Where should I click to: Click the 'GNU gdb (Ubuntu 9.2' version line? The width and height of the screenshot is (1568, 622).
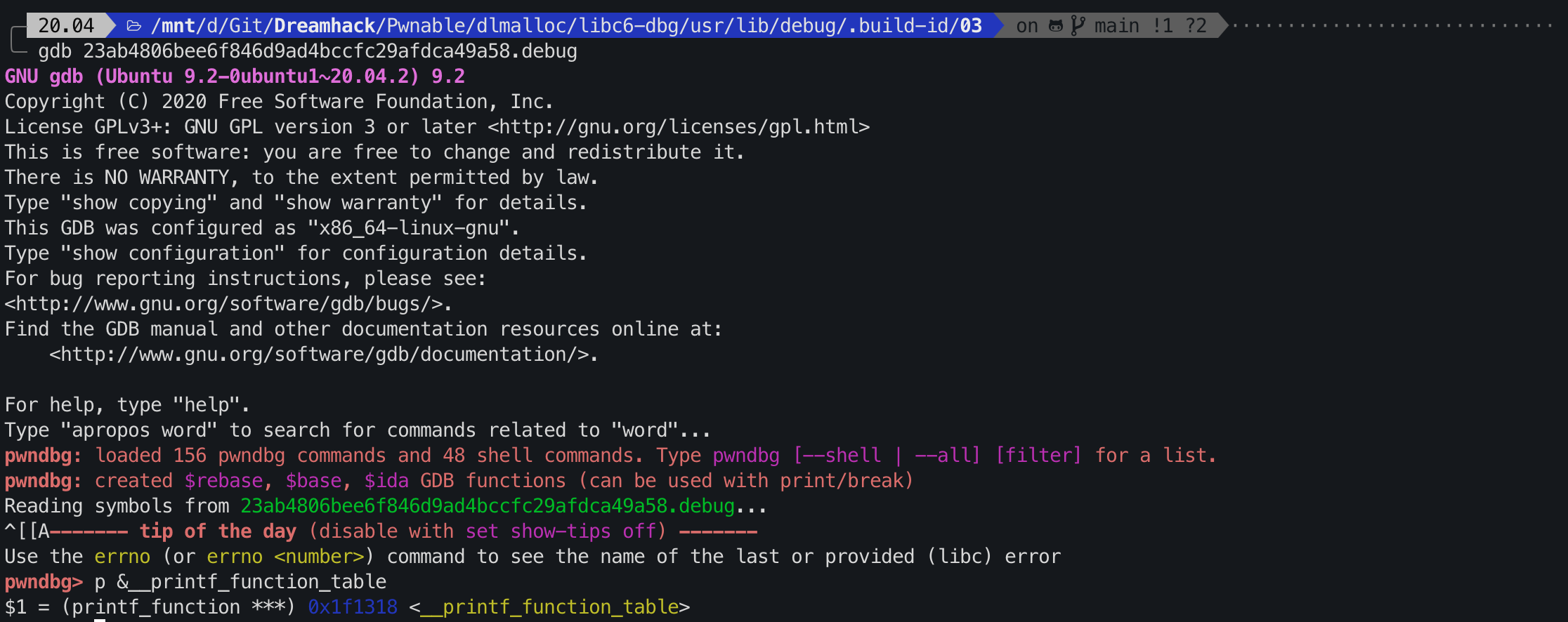(235, 77)
